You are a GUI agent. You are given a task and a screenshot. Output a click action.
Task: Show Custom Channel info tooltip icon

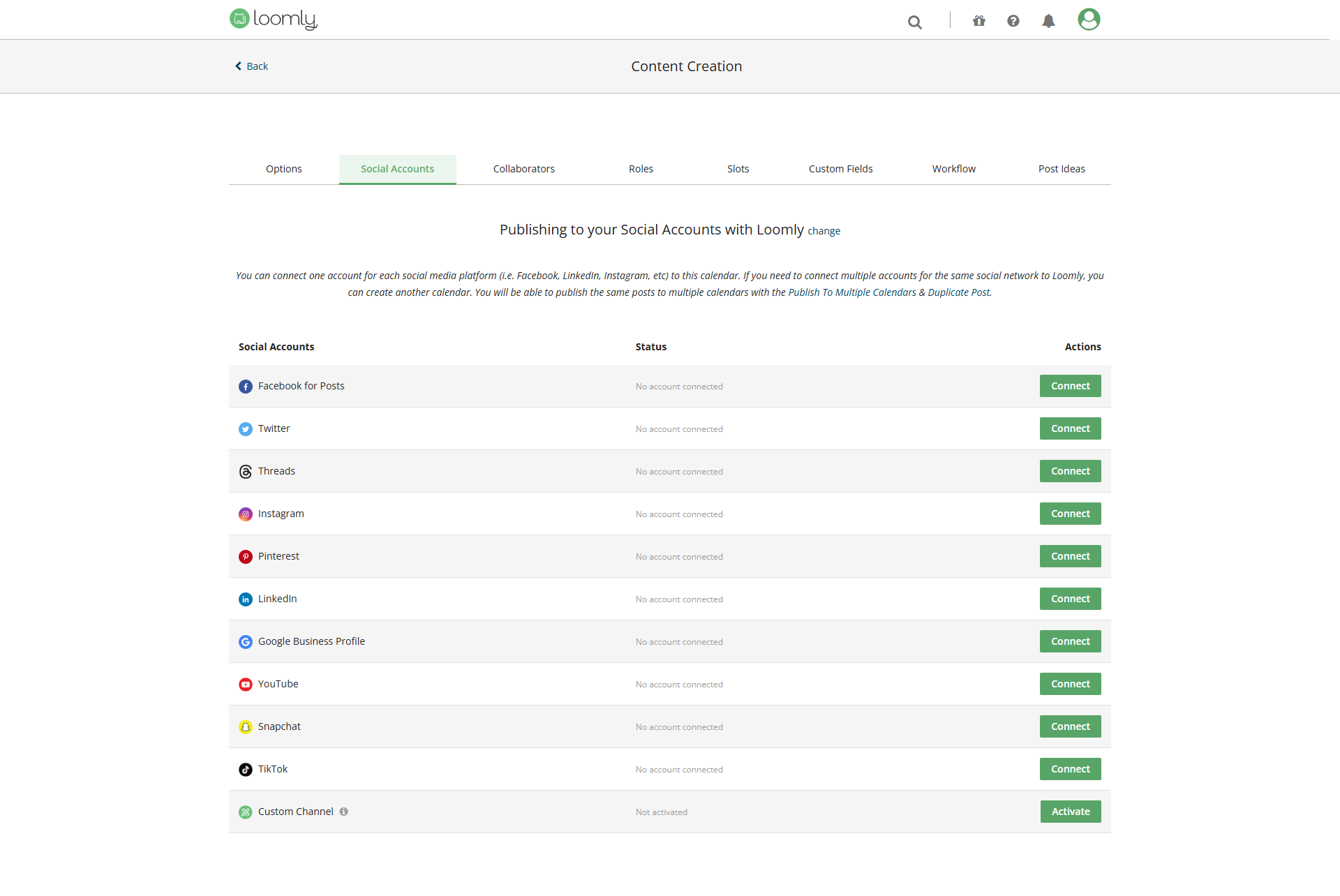pos(344,812)
